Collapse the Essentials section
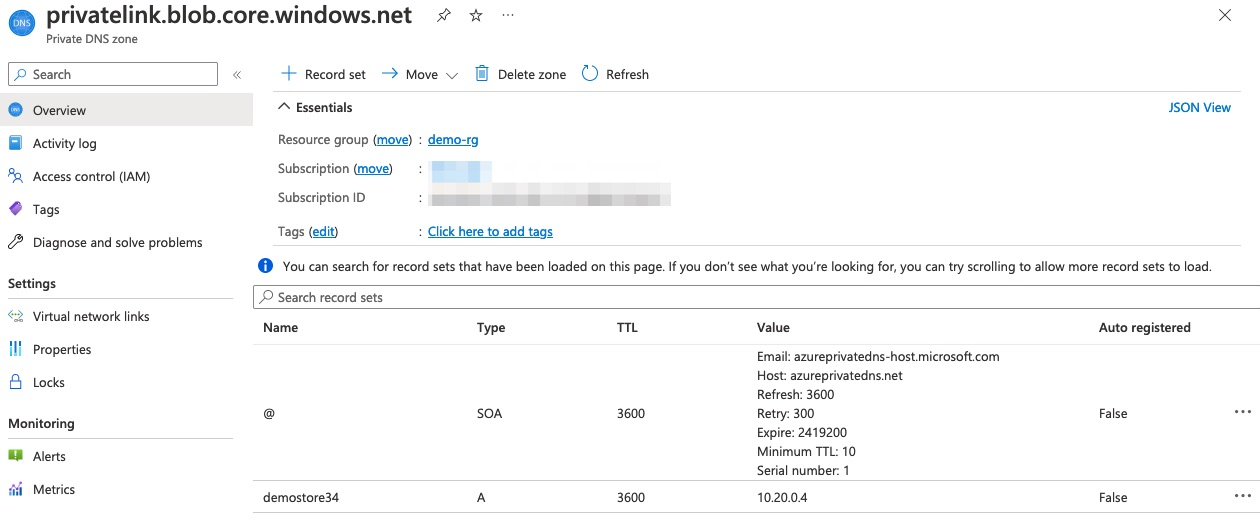This screenshot has height=523, width=1260. 315,107
